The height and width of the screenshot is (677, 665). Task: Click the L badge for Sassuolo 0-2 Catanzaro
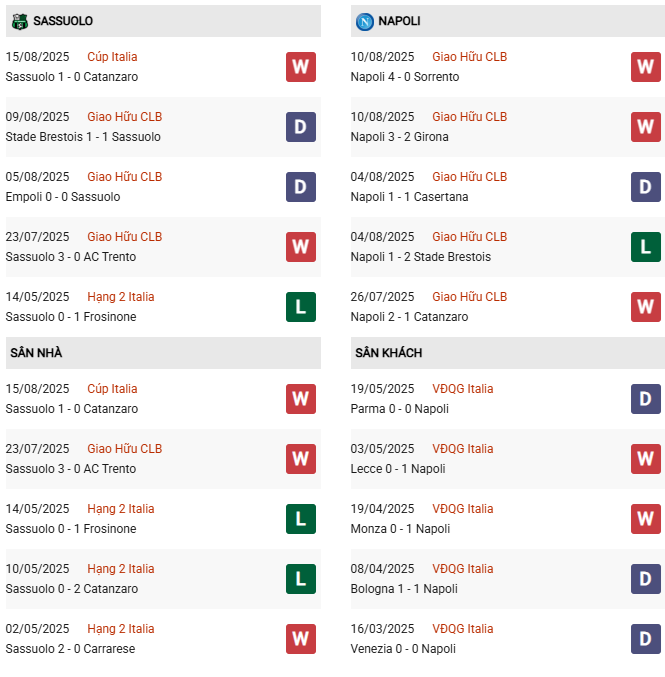(x=300, y=579)
